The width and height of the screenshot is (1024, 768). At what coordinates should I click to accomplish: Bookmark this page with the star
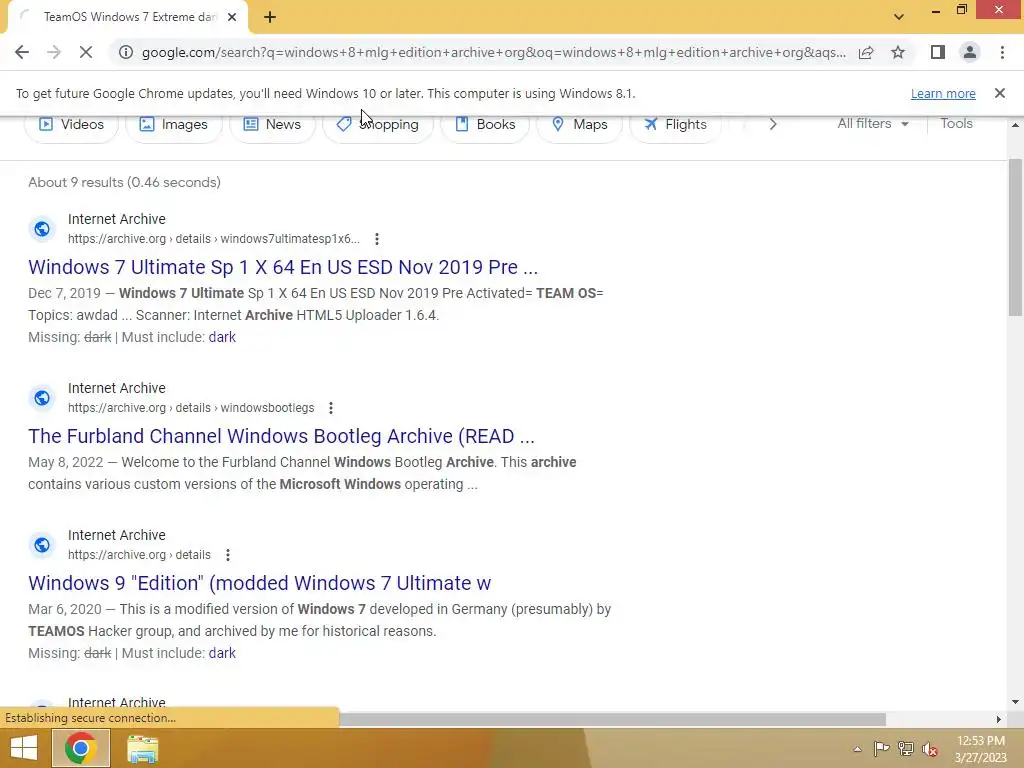click(x=898, y=52)
